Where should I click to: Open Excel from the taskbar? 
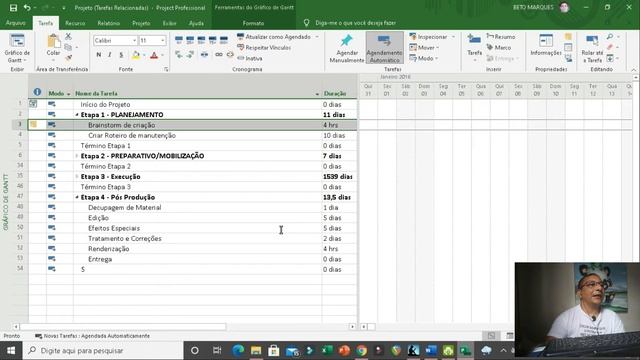(327, 350)
